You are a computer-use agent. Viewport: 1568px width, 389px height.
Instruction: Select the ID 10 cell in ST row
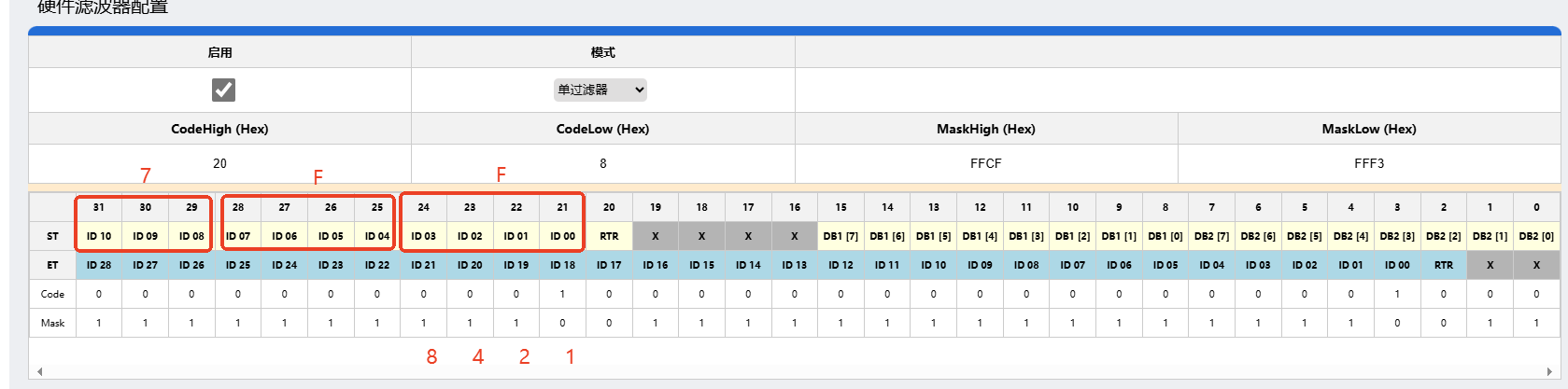(x=99, y=236)
